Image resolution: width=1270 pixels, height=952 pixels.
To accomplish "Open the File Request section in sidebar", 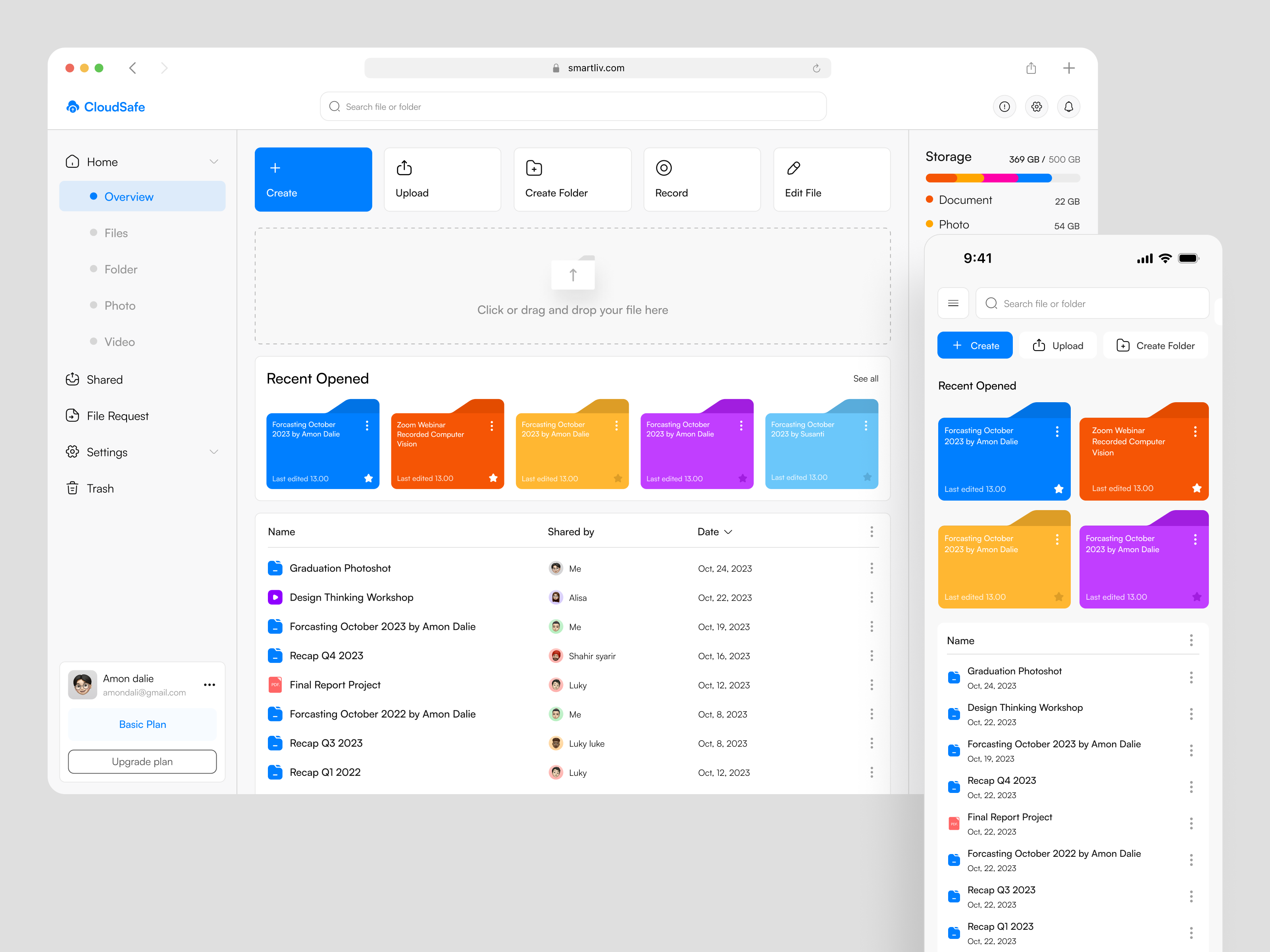I will [x=117, y=415].
